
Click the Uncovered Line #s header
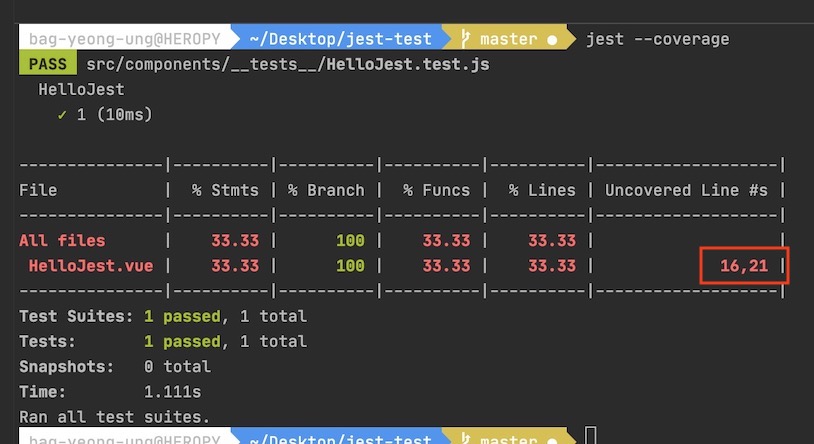pos(686,190)
